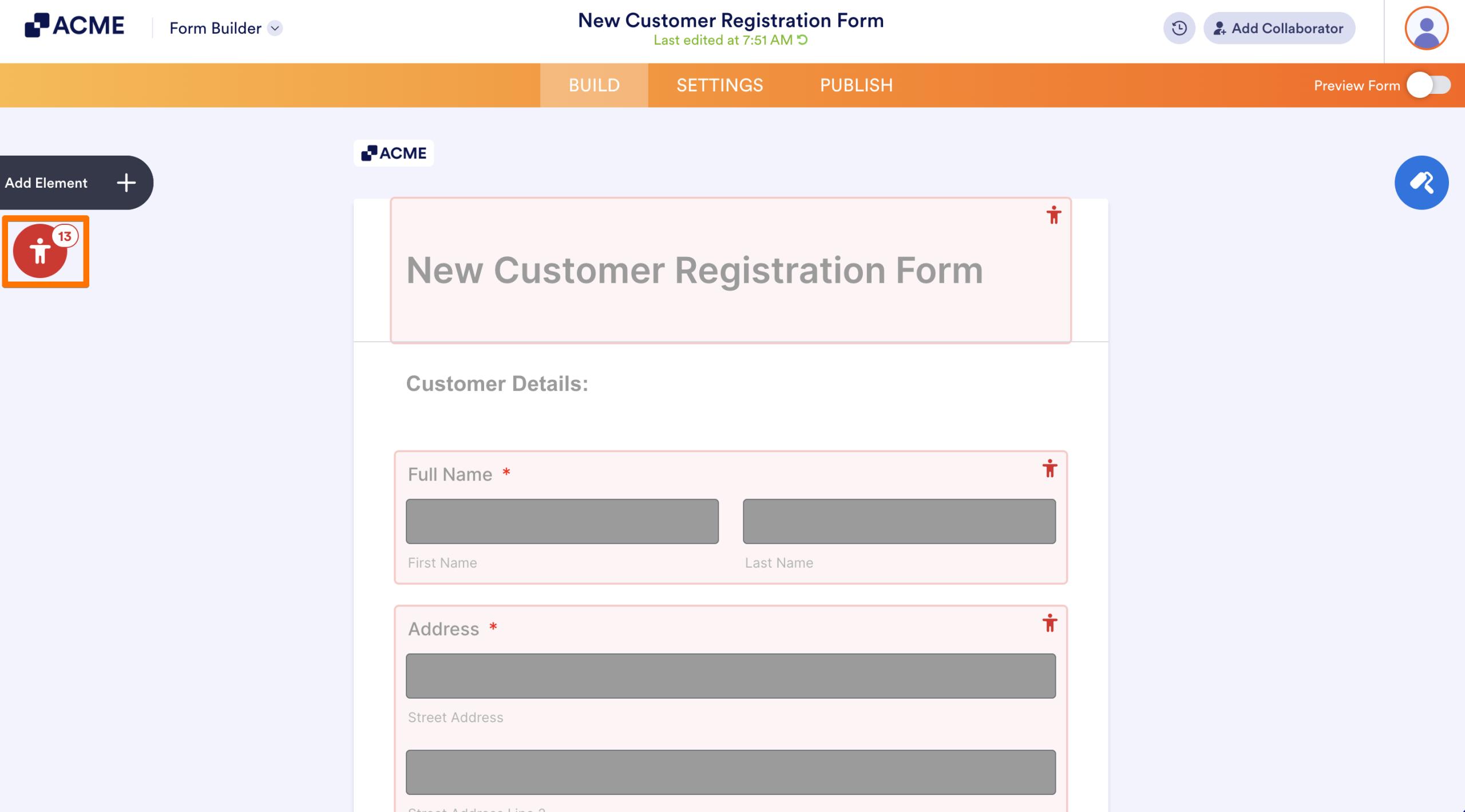The image size is (1465, 812).
Task: Toggle the Preview Form switch
Action: 1429,85
